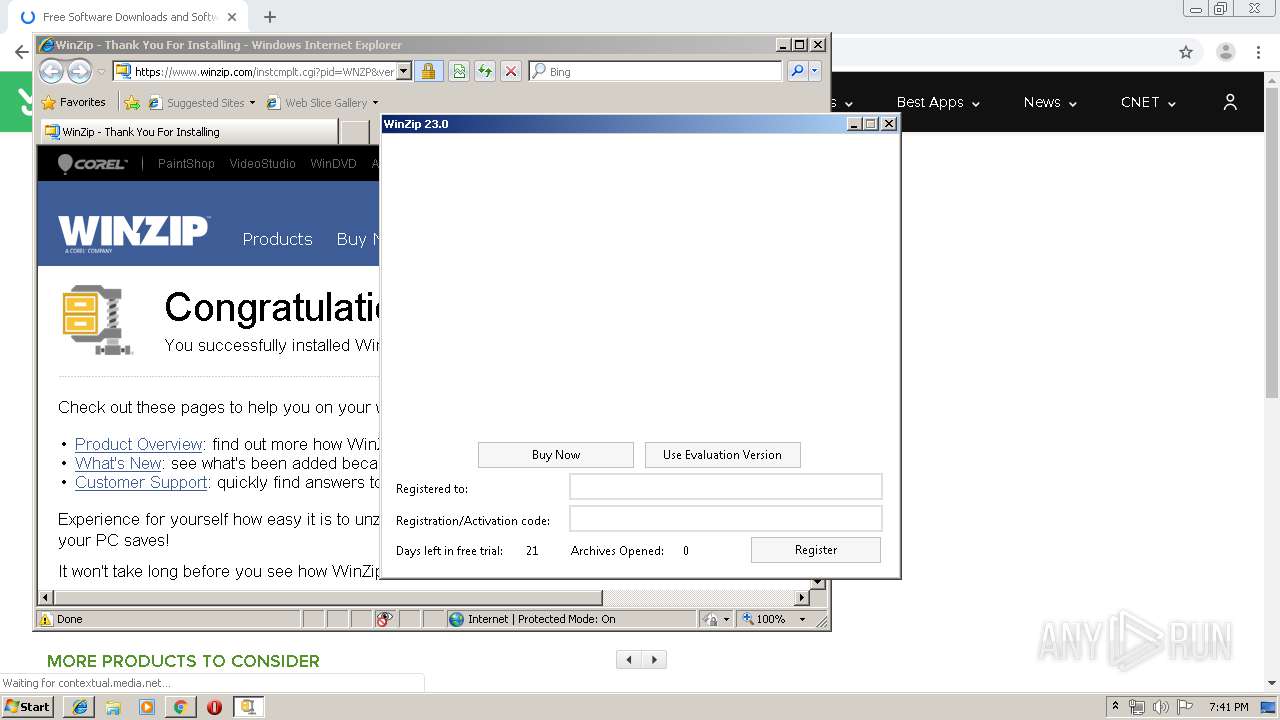
Task: Click the Register button
Action: [x=816, y=550]
